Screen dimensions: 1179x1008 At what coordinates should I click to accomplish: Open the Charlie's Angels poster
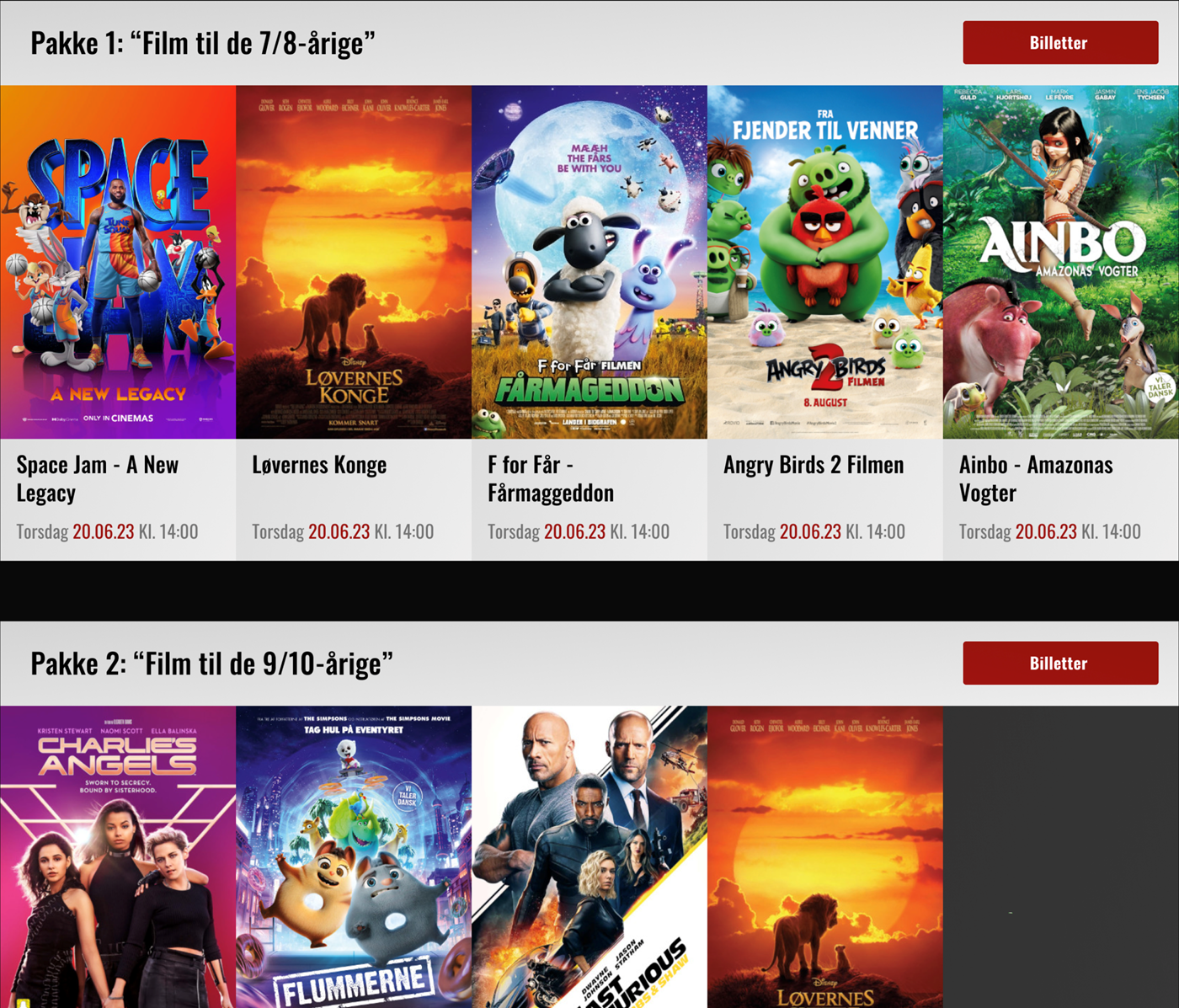pyautogui.click(x=118, y=856)
